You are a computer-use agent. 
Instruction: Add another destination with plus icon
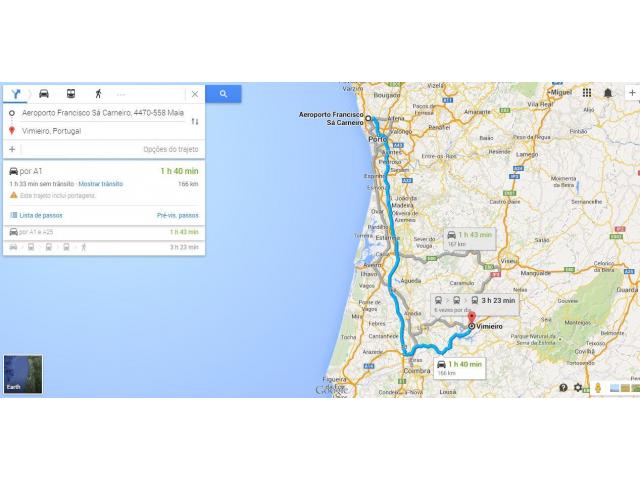[x=12, y=149]
